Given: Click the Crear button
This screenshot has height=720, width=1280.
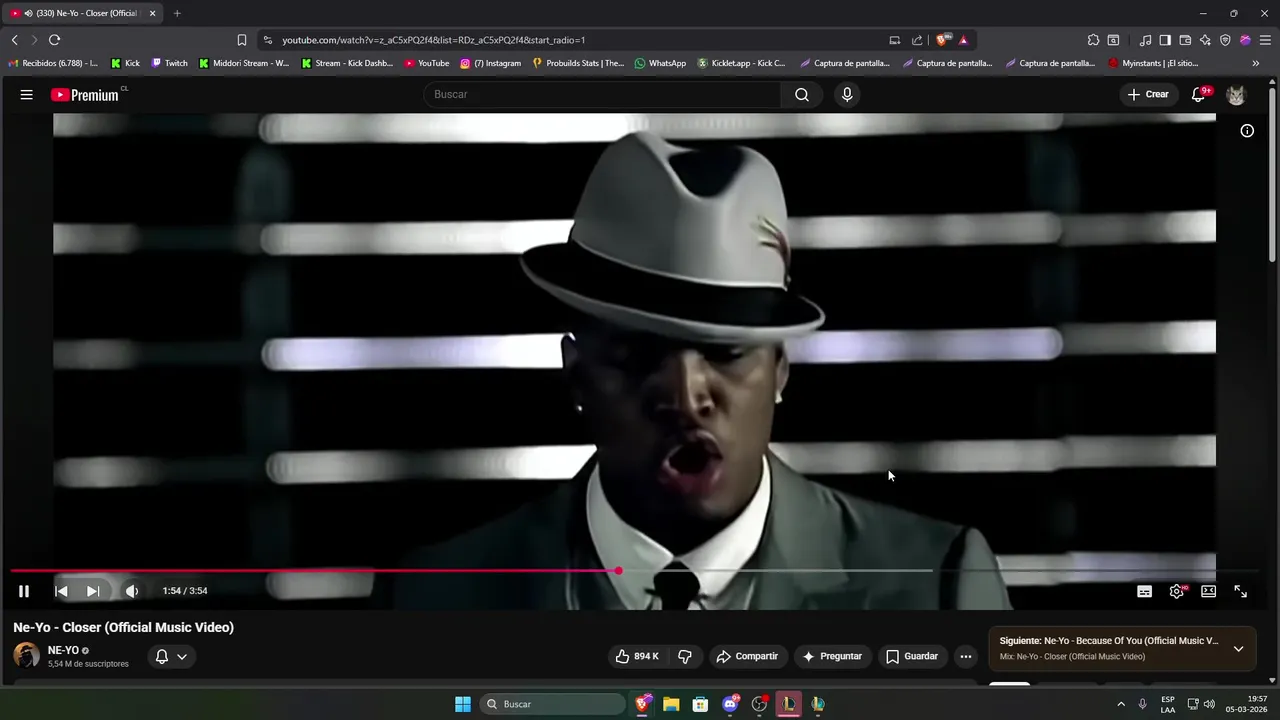Looking at the screenshot, I should coord(1148,94).
